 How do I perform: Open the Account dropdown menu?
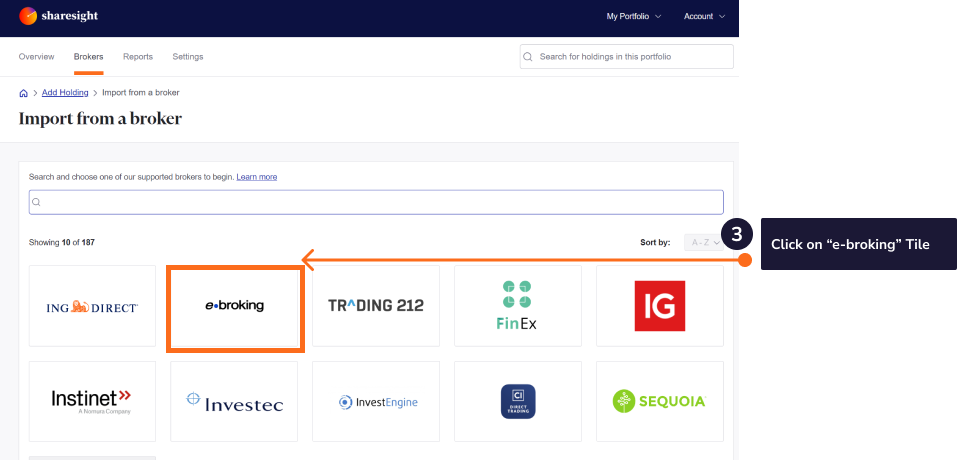pos(704,16)
